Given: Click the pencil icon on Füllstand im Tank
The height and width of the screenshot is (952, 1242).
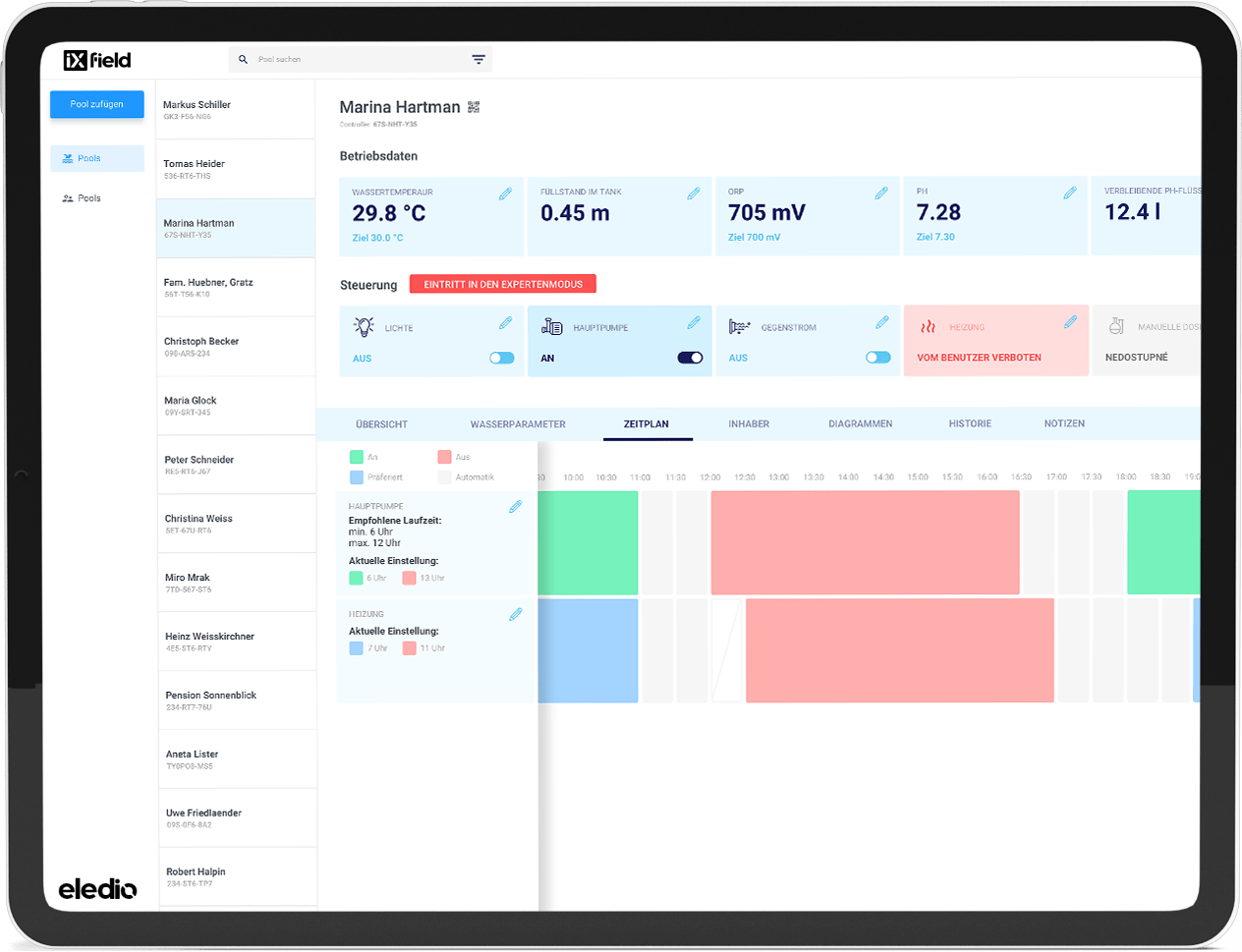Looking at the screenshot, I should tap(694, 194).
